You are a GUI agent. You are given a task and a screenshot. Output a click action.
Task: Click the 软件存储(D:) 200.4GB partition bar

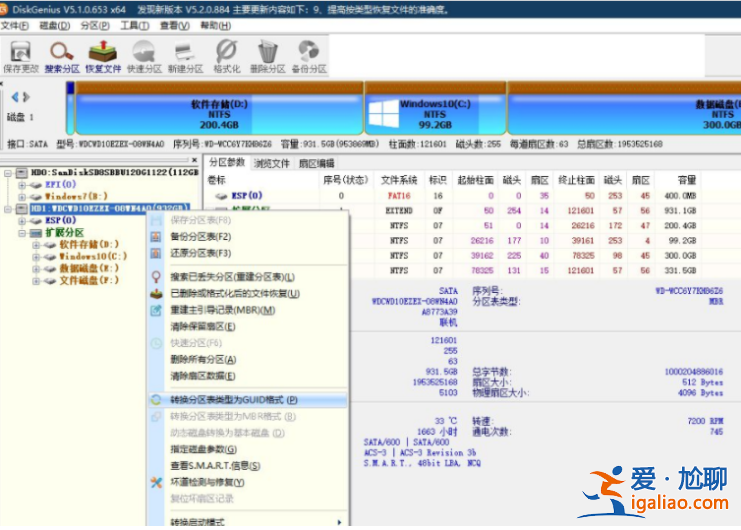click(x=219, y=108)
